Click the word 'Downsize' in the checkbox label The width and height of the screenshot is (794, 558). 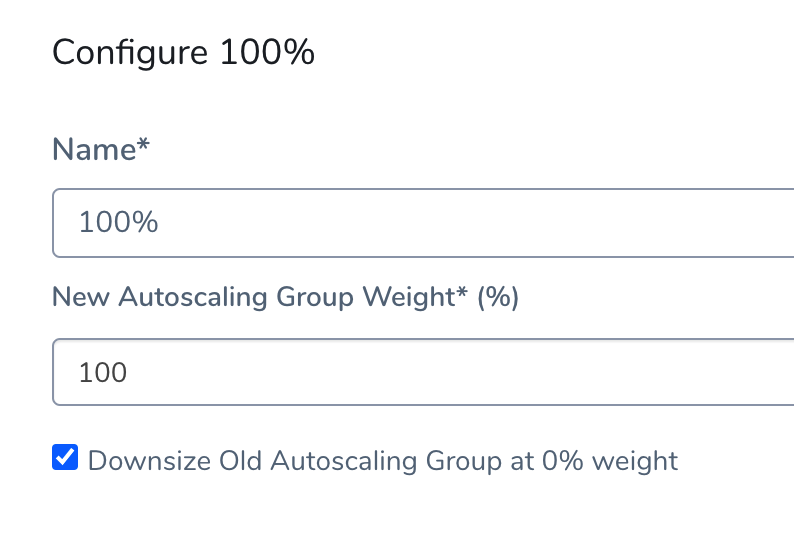tap(149, 461)
